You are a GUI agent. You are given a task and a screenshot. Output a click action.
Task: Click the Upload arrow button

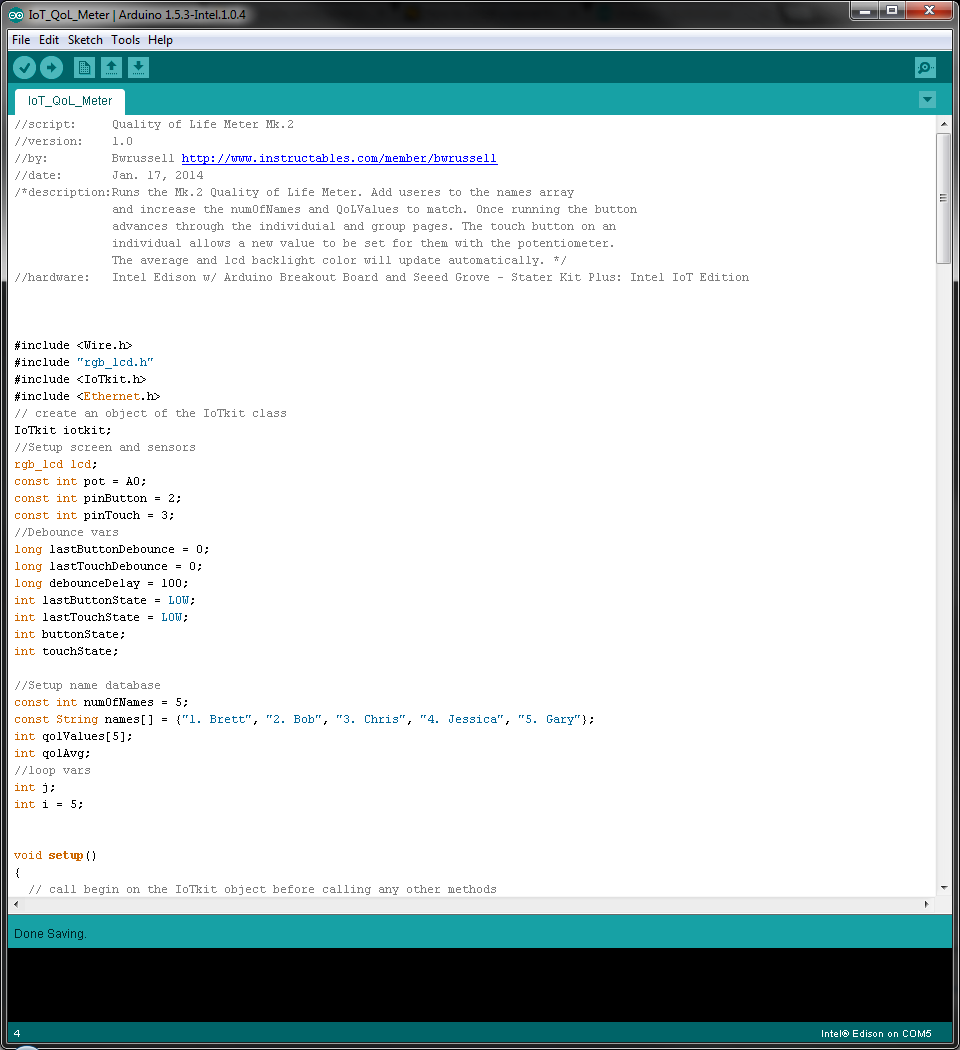pyautogui.click(x=52, y=68)
